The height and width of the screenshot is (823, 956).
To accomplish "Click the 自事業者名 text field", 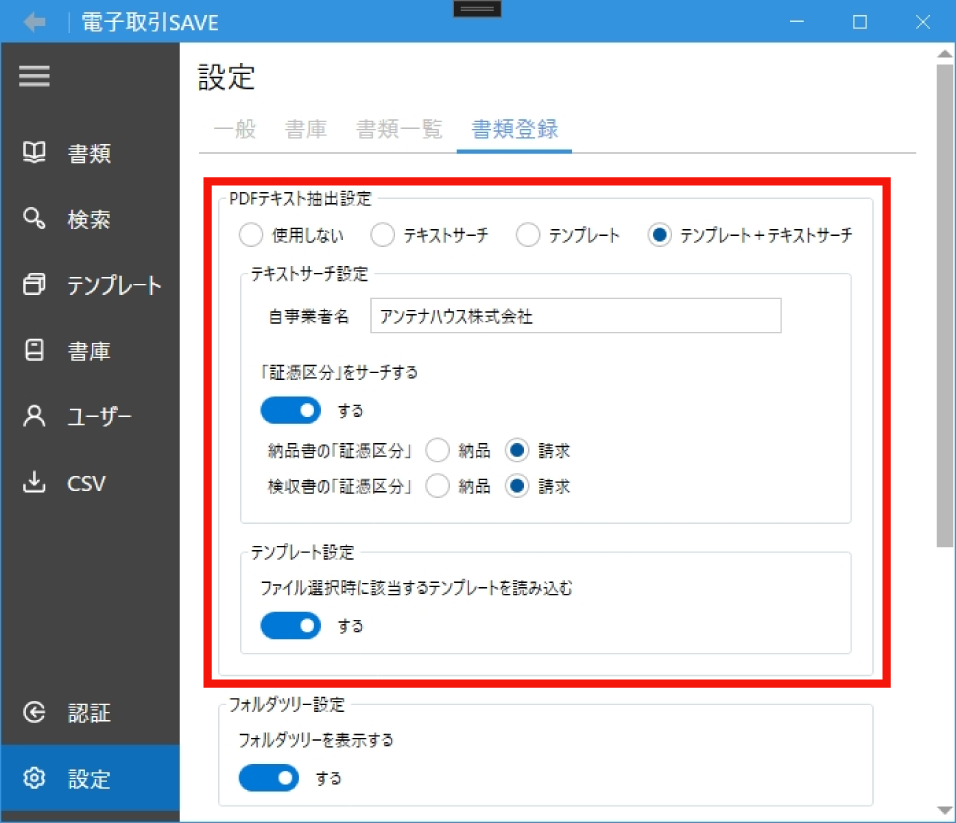I will tap(575, 316).
